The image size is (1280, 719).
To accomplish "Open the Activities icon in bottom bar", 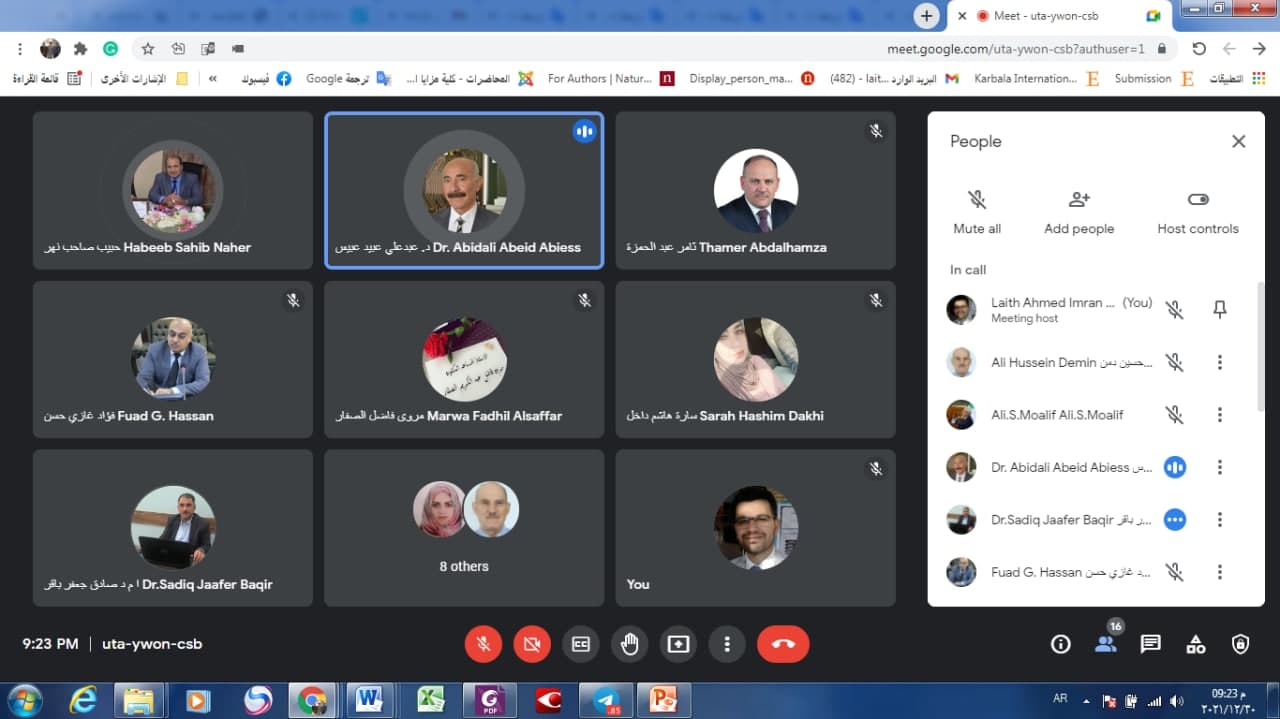I will [1195, 644].
